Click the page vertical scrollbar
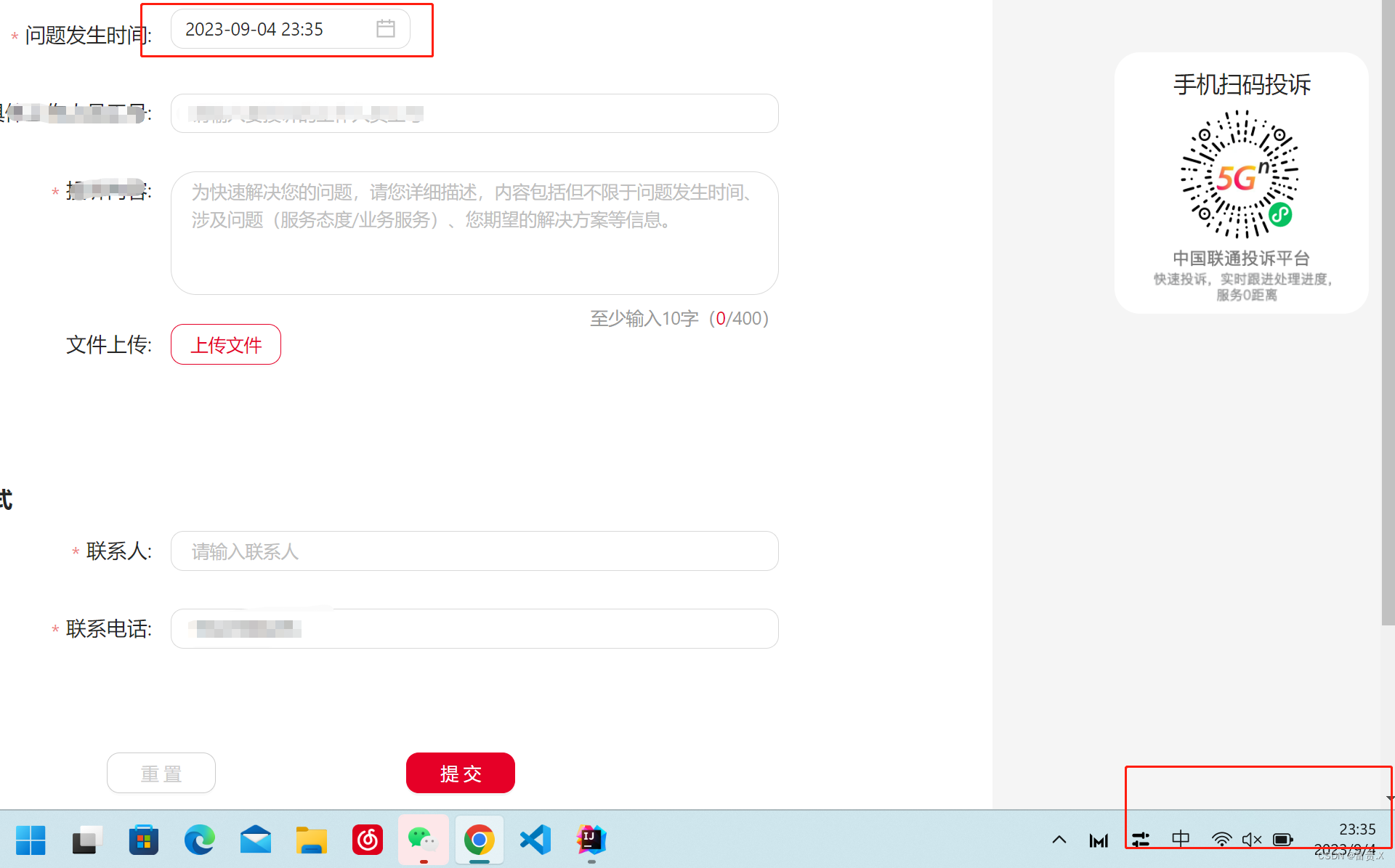The height and width of the screenshot is (868, 1395). point(1388,312)
